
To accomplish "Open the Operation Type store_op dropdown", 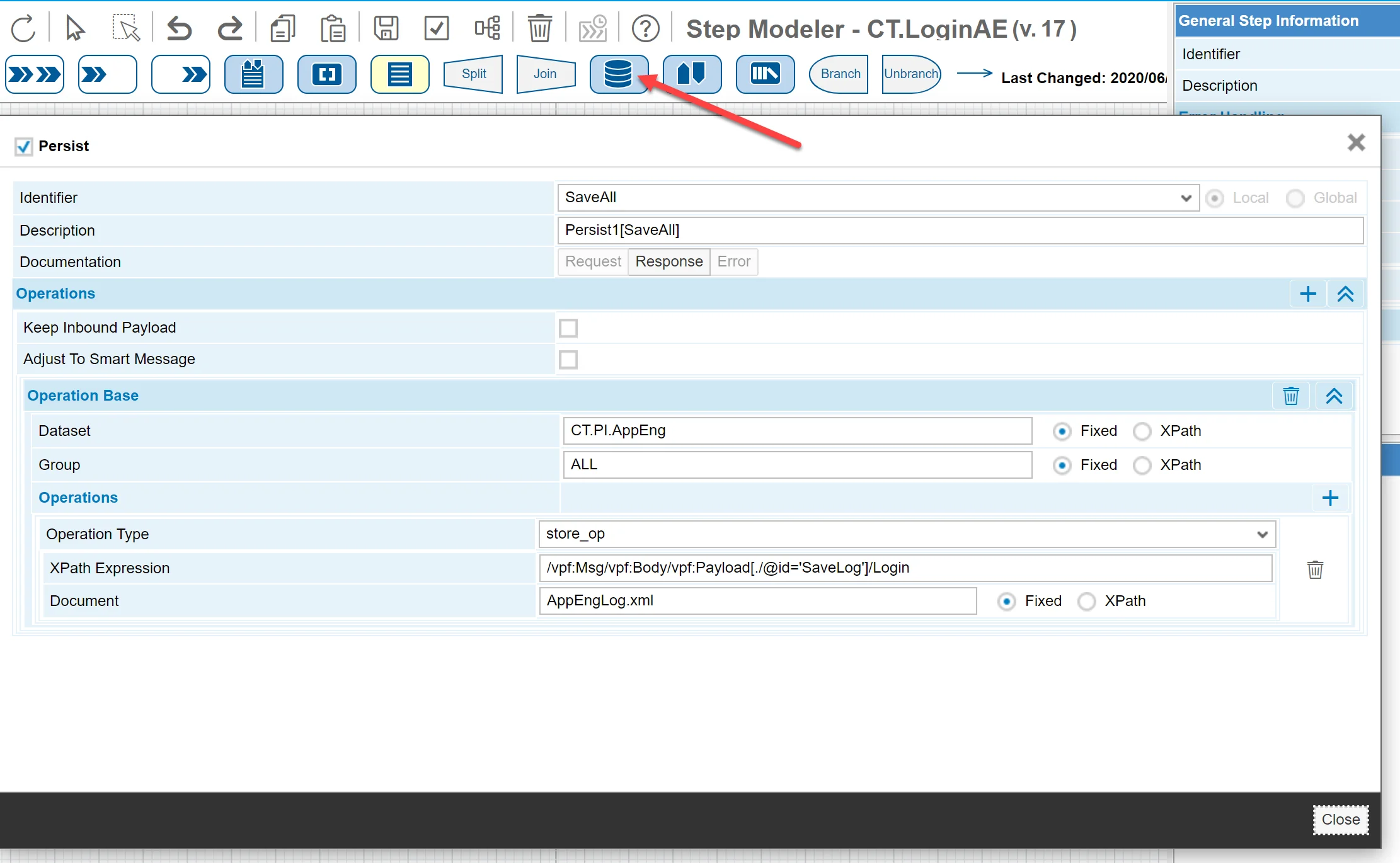I will (x=907, y=534).
